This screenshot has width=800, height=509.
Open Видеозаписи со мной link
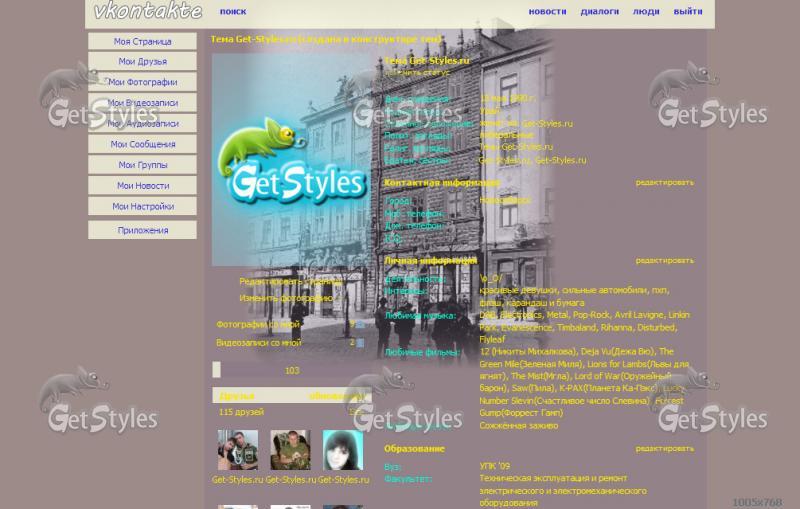(x=258, y=343)
